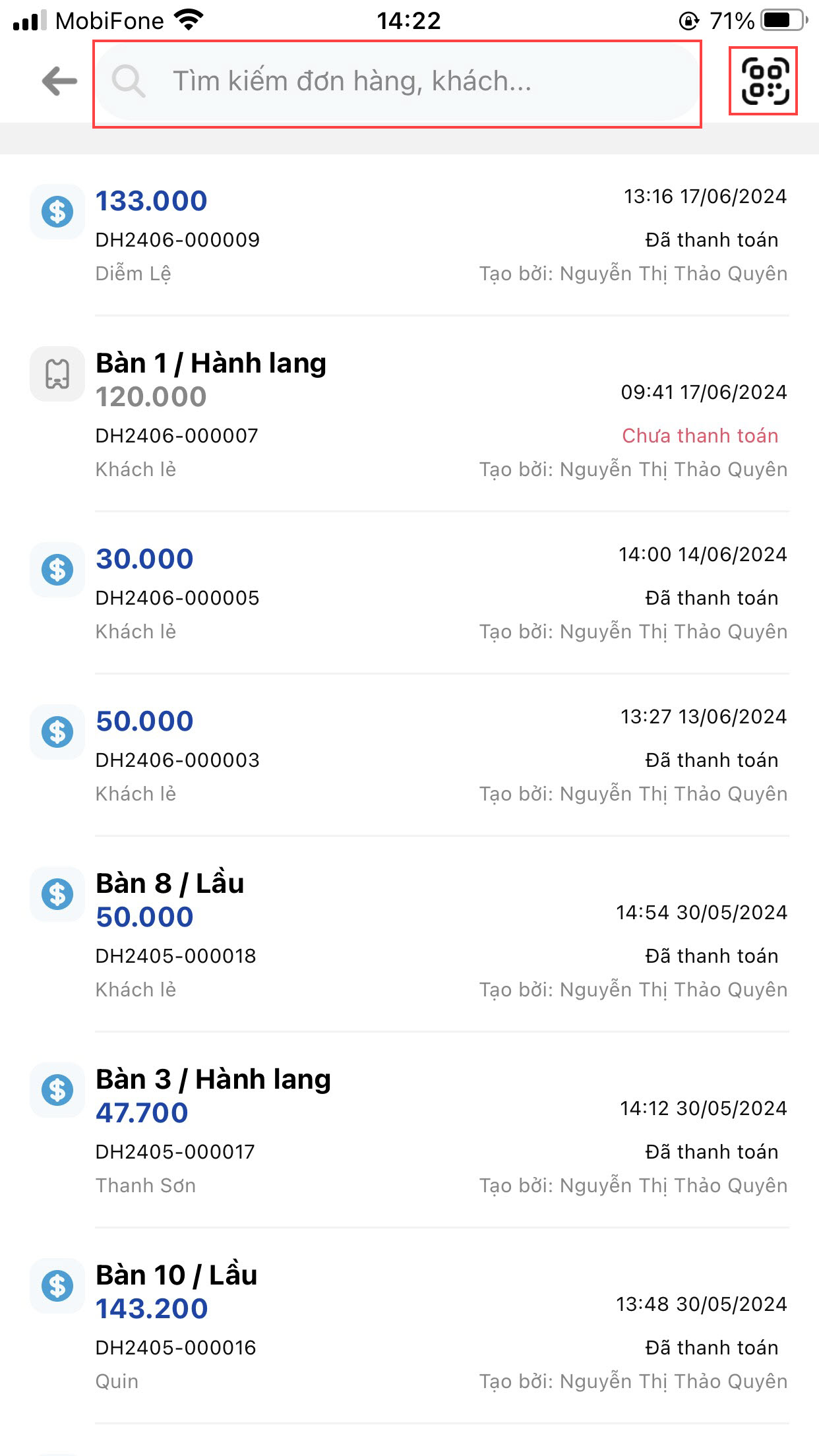Image resolution: width=819 pixels, height=1456 pixels.
Task: Tap the back arrow icon
Action: [x=59, y=82]
